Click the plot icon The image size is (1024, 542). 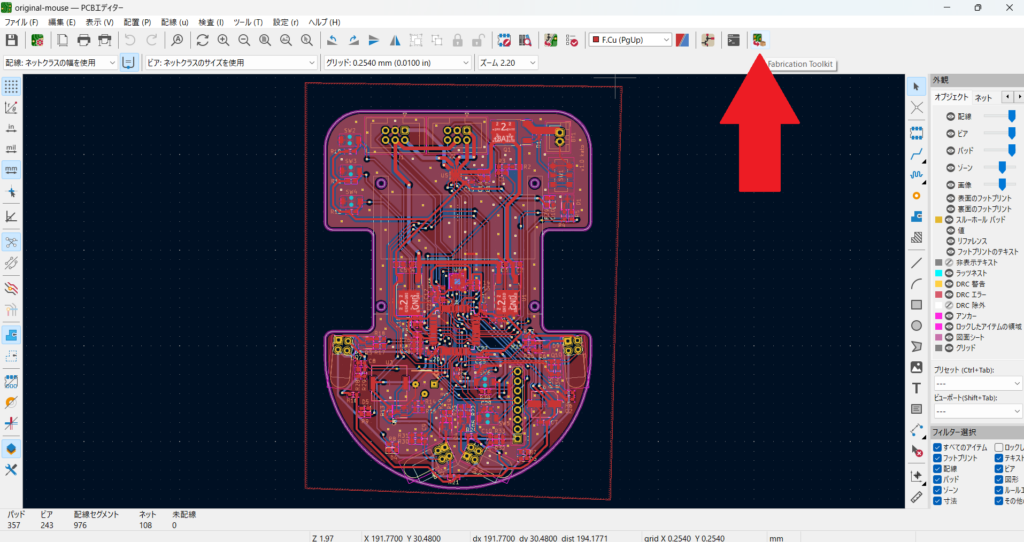[104, 40]
